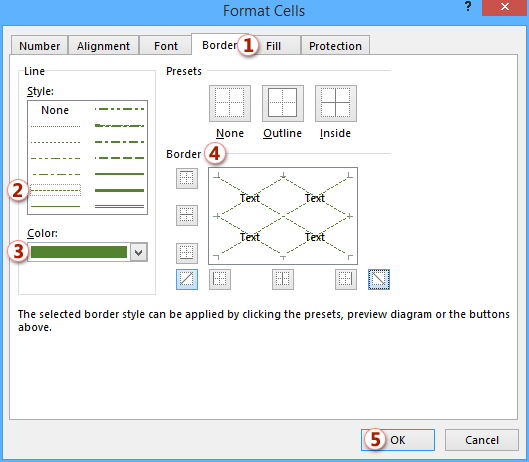Toggle the inside vertical border button
Image resolution: width=529 pixels, height=462 pixels.
coord(283,279)
